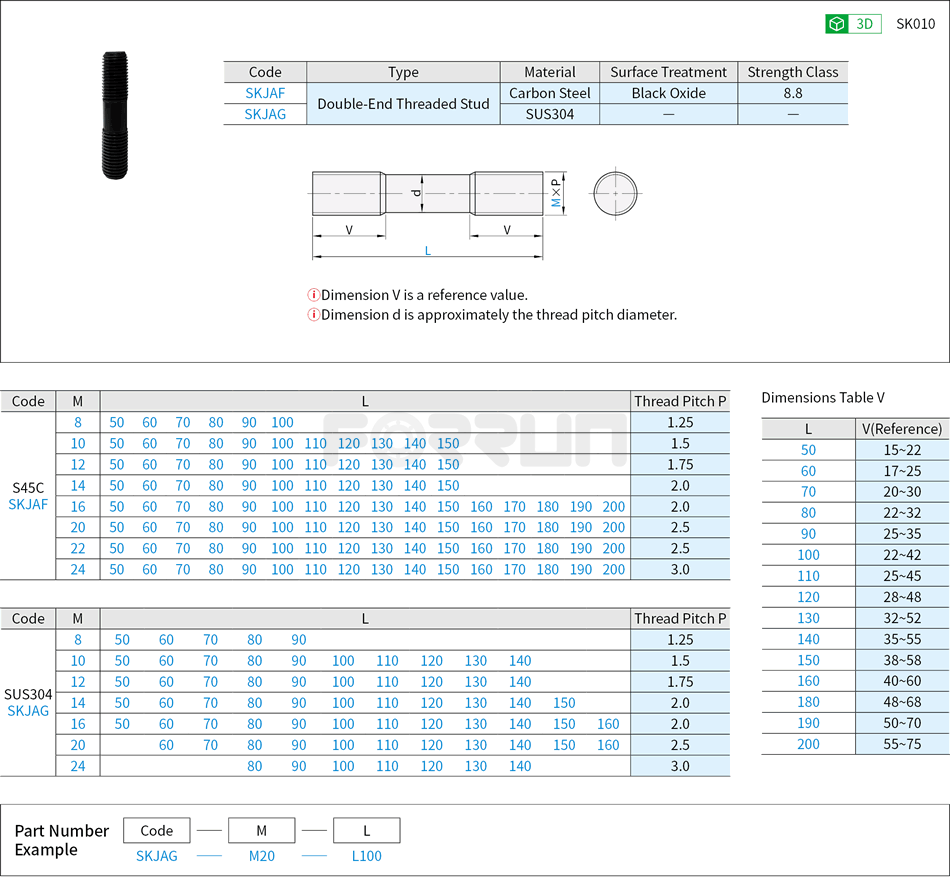Image resolution: width=950 pixels, height=879 pixels.
Task: Click the Code box in Part Number Example
Action: pyautogui.click(x=156, y=830)
